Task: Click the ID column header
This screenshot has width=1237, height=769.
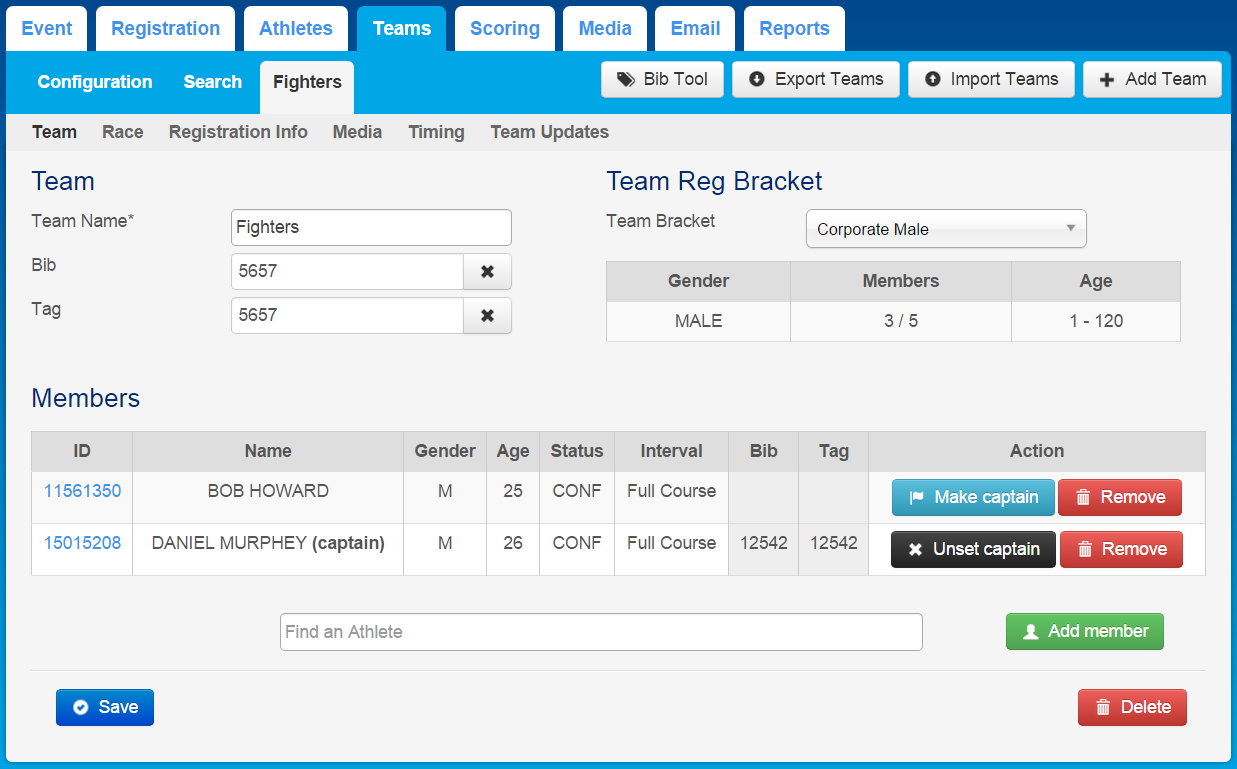Action: pos(82,451)
